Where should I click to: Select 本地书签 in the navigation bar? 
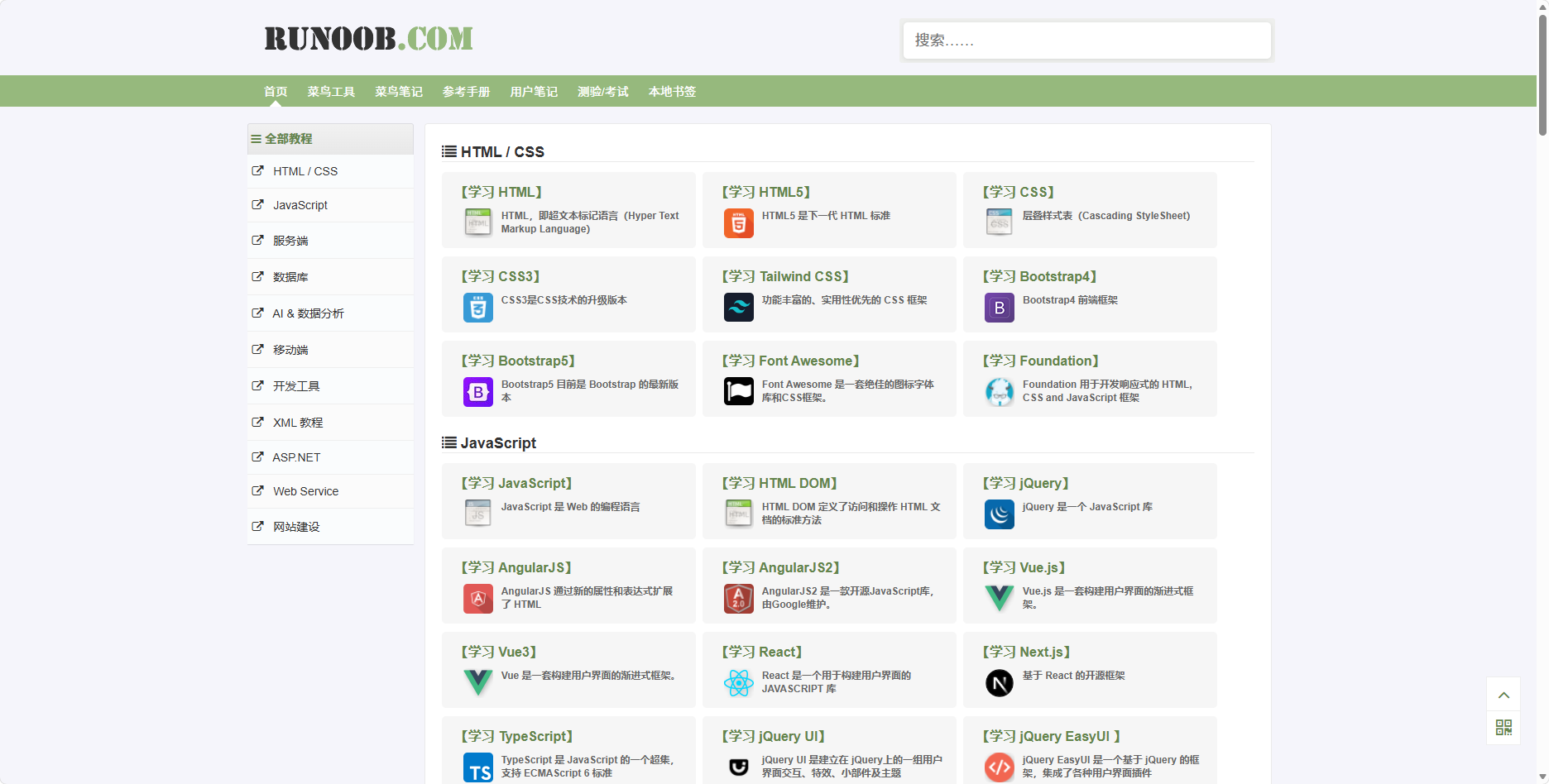coord(672,92)
